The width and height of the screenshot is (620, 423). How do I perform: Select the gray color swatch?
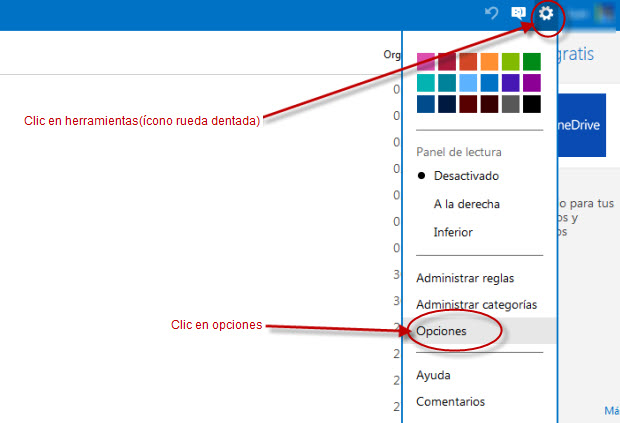(510, 103)
